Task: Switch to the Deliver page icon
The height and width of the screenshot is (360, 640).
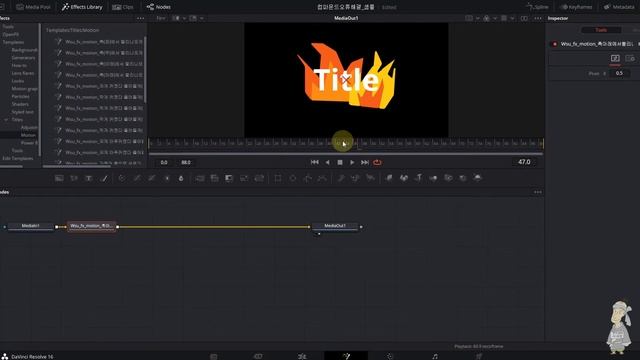Action: (x=479, y=356)
